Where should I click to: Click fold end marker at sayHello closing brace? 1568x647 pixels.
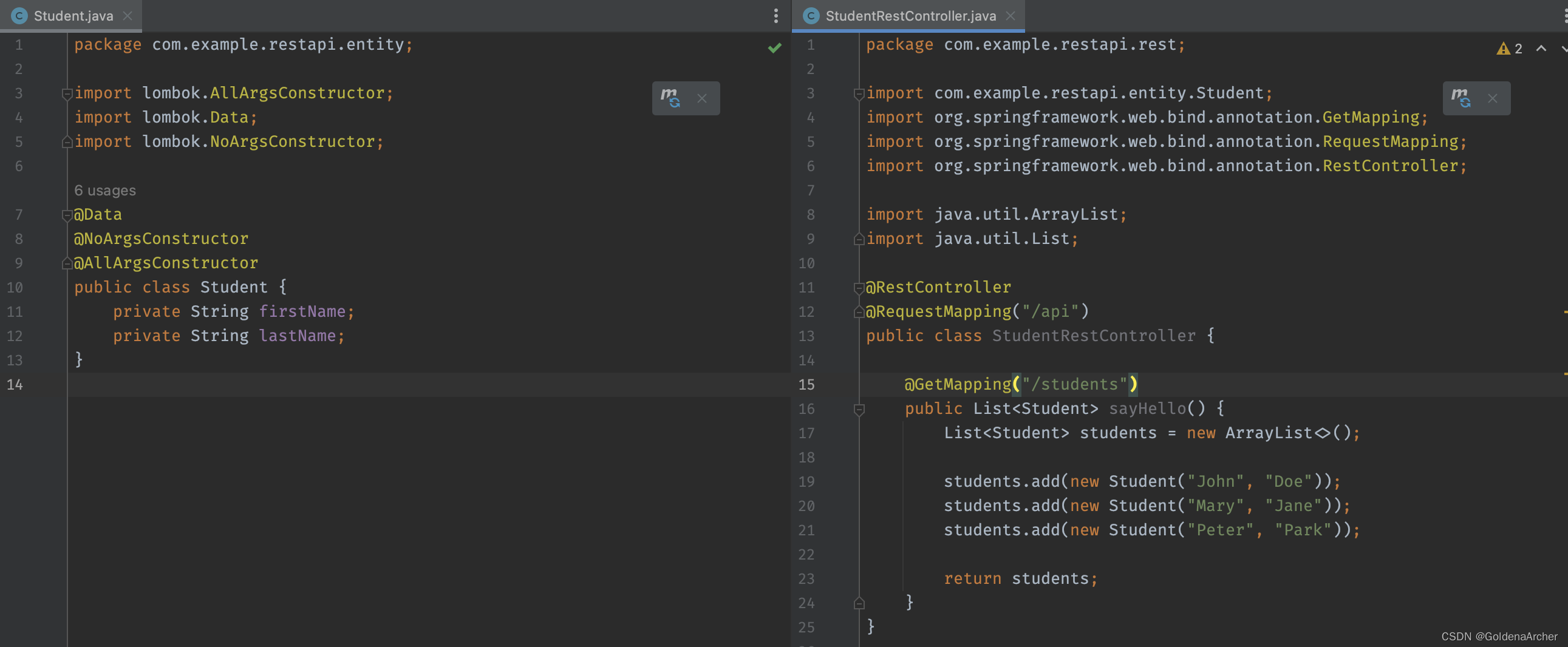859,603
